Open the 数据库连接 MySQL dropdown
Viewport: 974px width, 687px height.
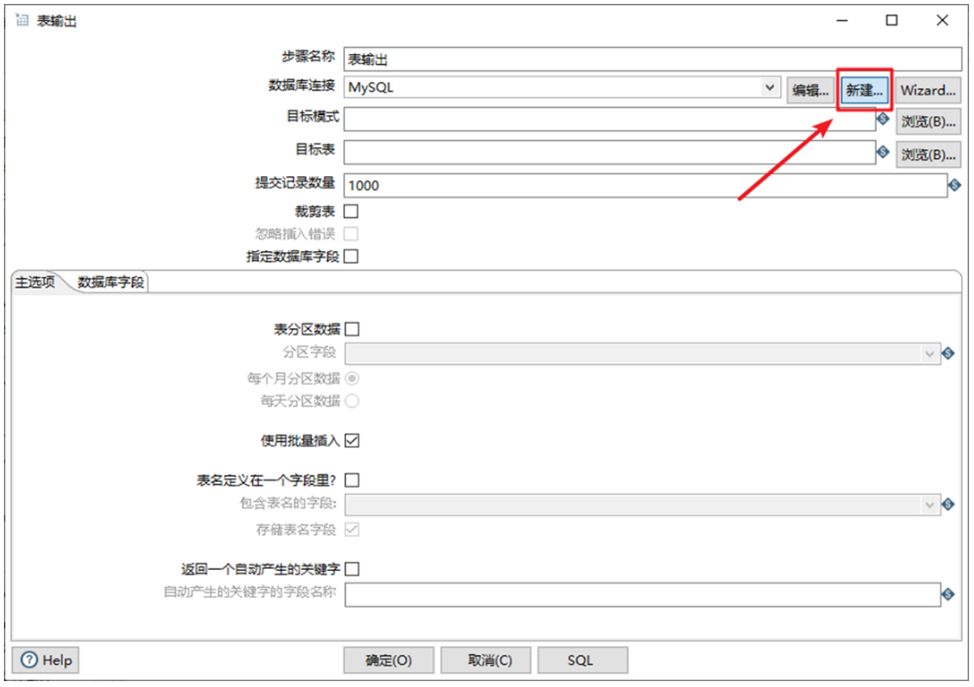770,87
